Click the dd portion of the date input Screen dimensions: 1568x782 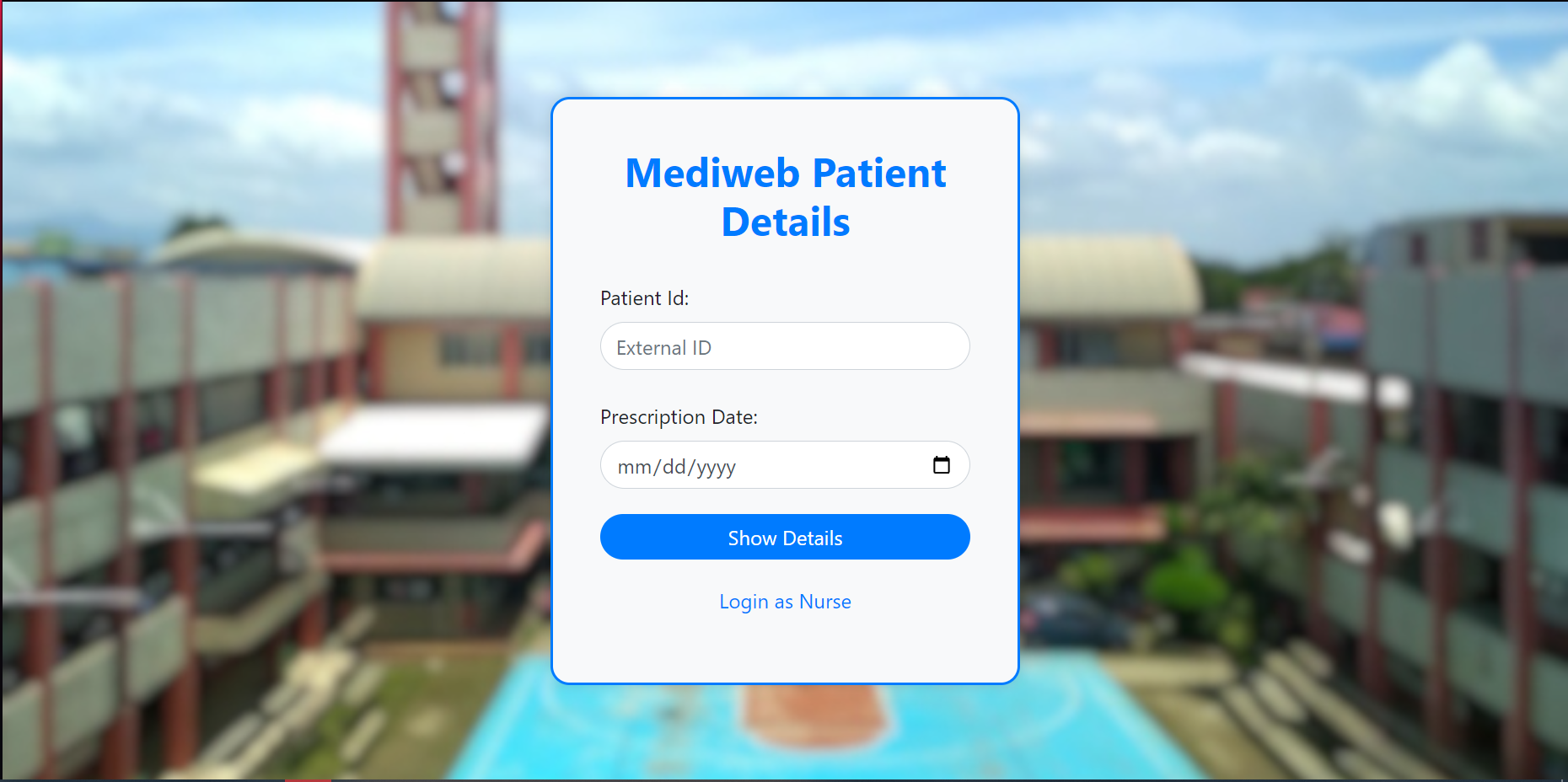(674, 464)
